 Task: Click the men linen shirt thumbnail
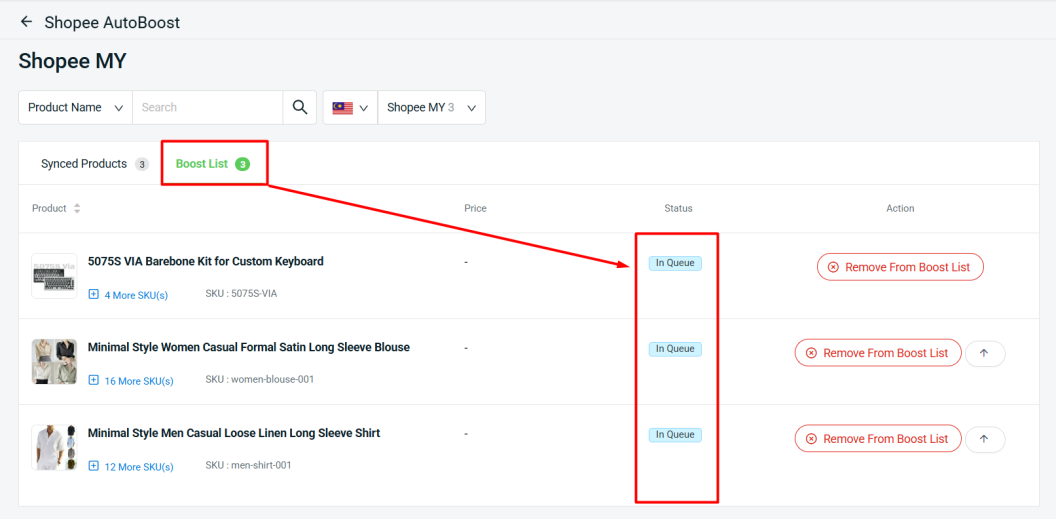point(54,447)
